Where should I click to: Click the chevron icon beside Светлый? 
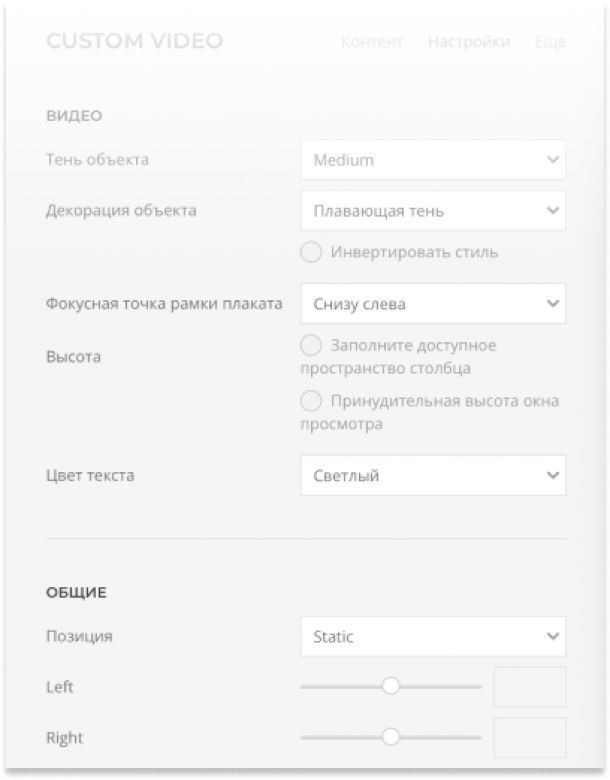[553, 475]
